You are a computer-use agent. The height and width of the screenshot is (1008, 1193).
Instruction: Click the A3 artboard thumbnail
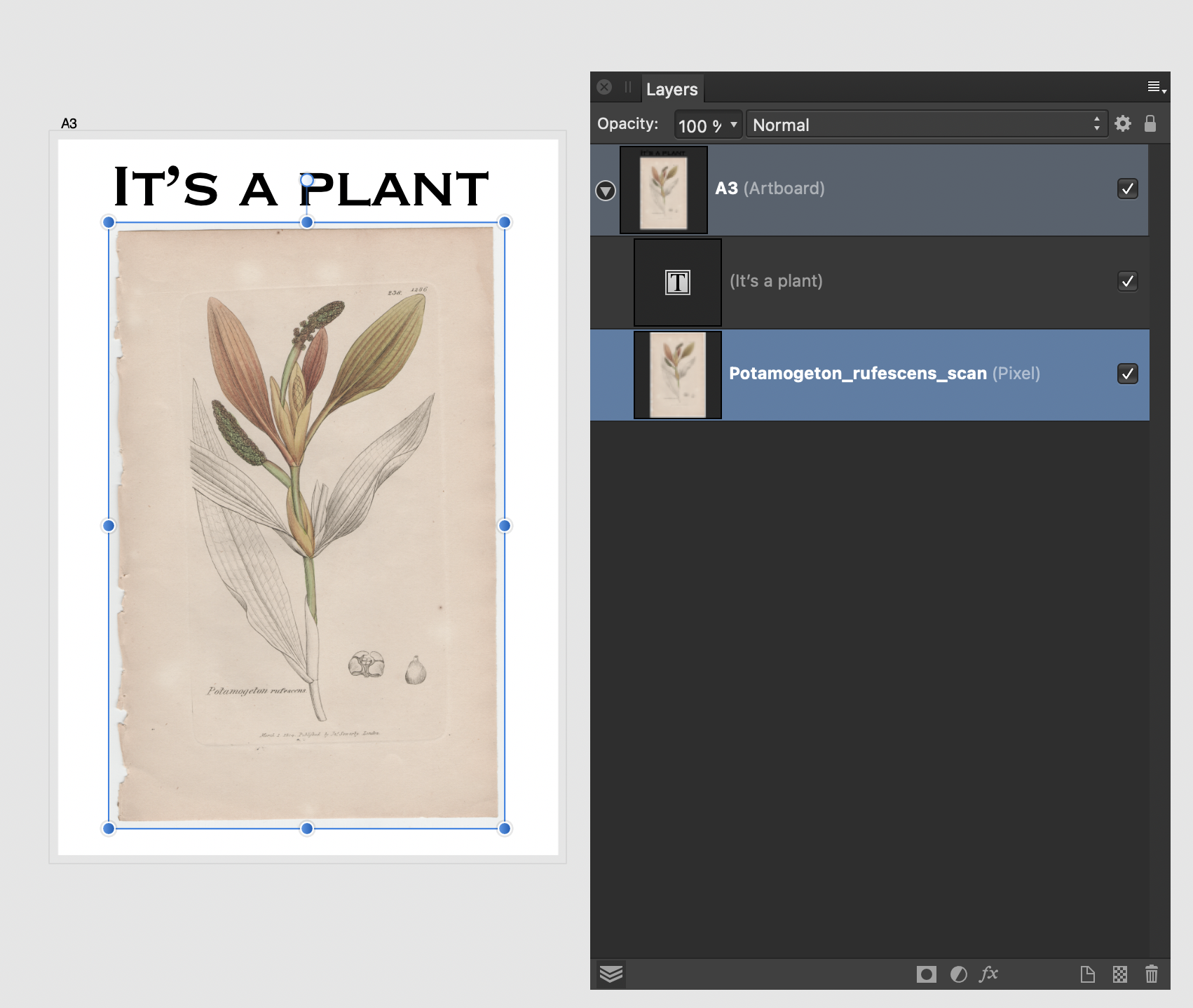[x=664, y=190]
